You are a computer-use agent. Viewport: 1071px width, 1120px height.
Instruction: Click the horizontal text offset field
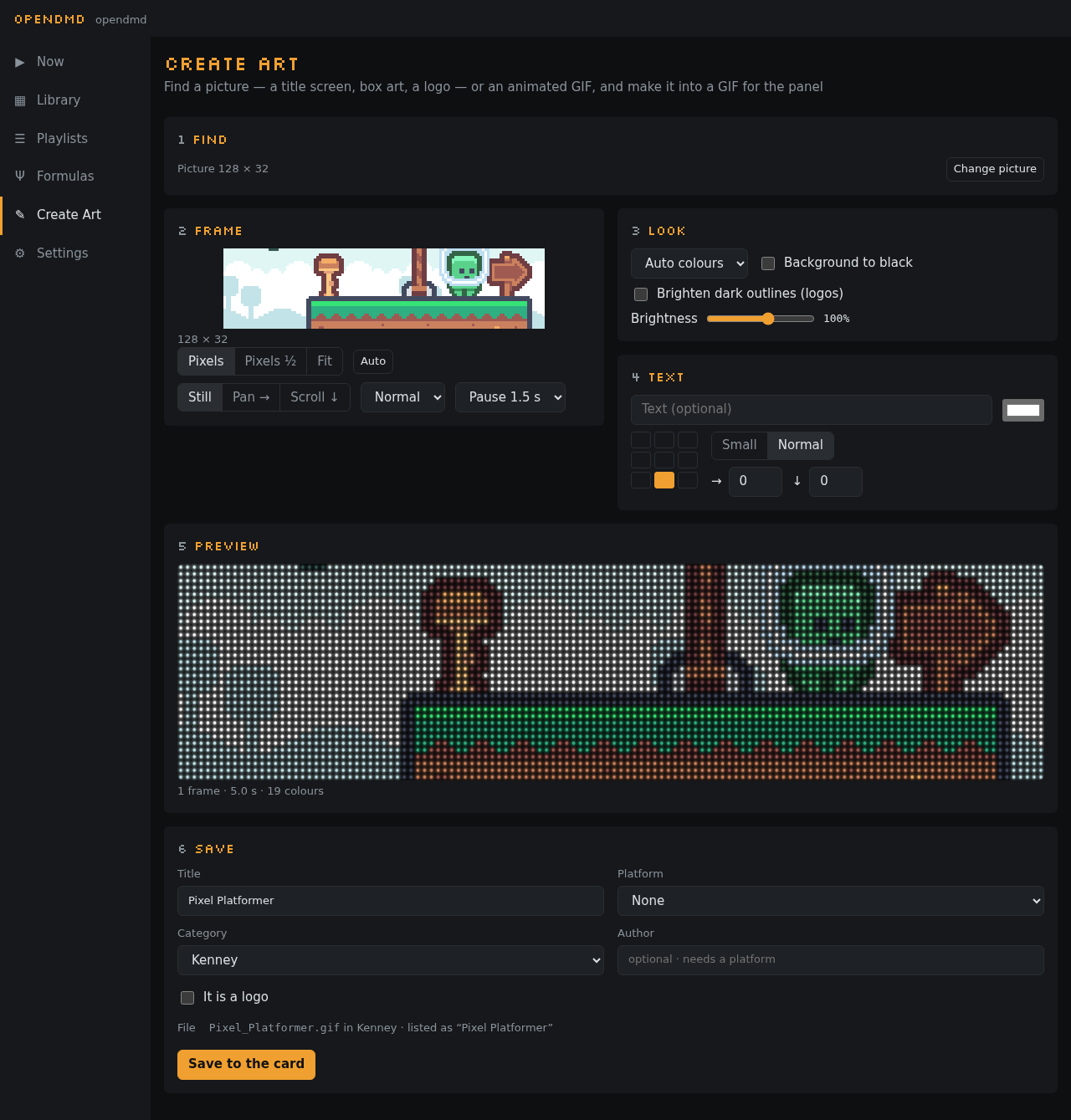coord(756,482)
